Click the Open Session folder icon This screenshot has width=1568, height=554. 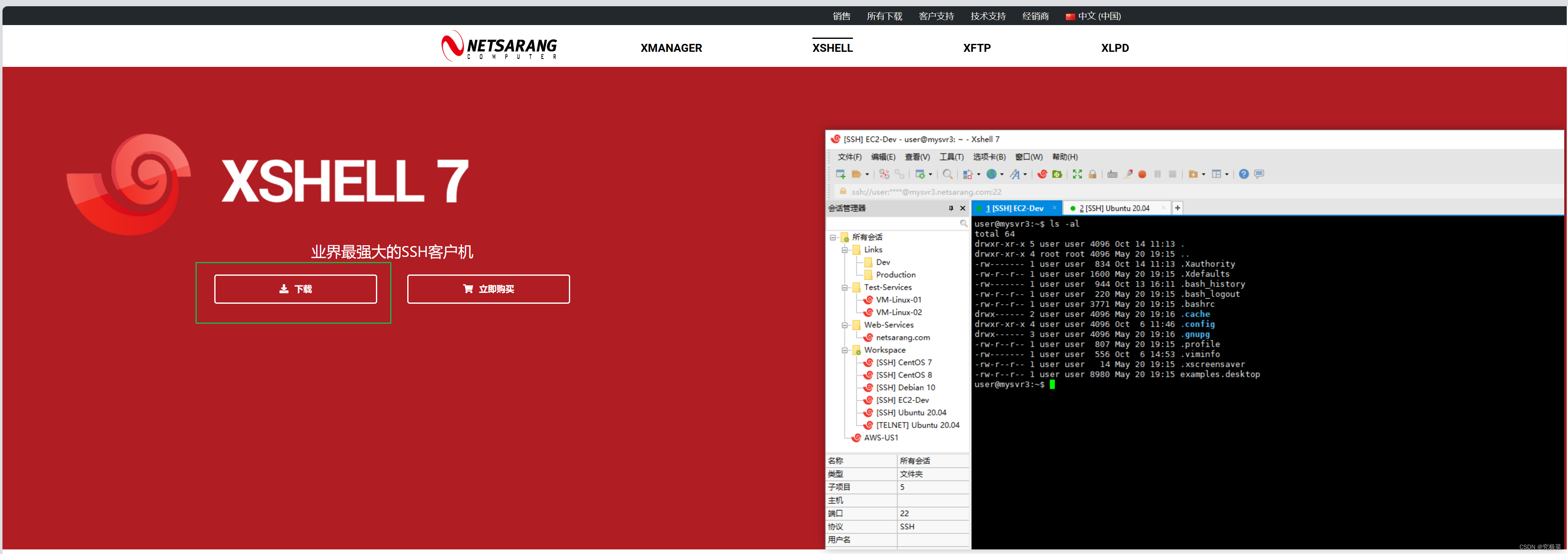[x=856, y=174]
